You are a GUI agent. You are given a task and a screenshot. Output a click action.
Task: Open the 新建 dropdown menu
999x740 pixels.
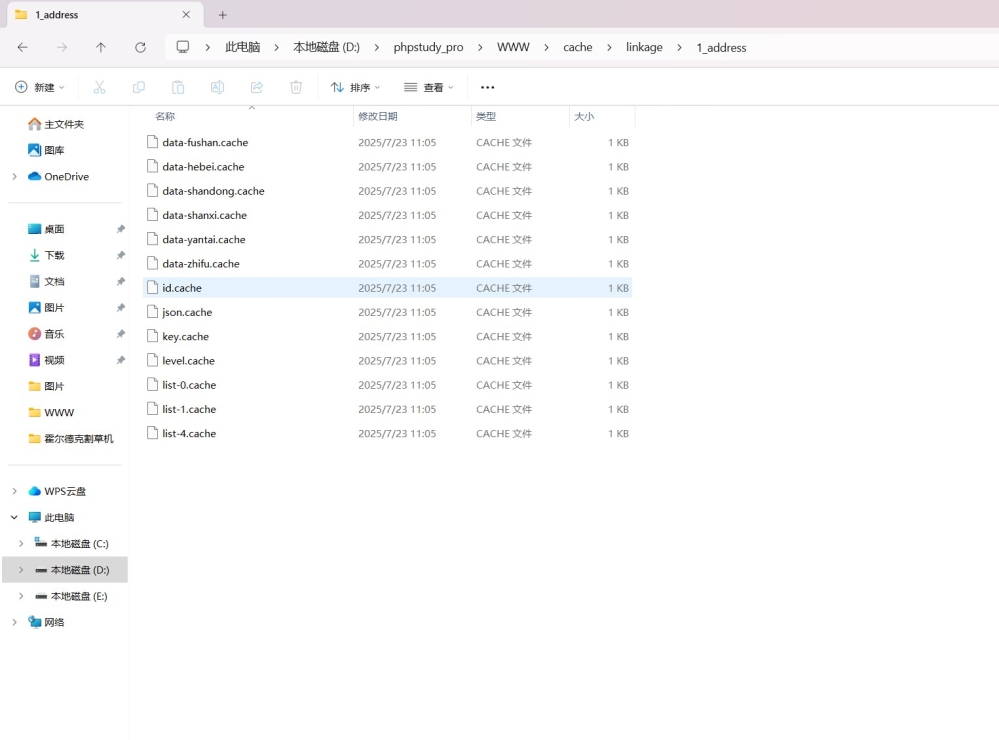40,87
